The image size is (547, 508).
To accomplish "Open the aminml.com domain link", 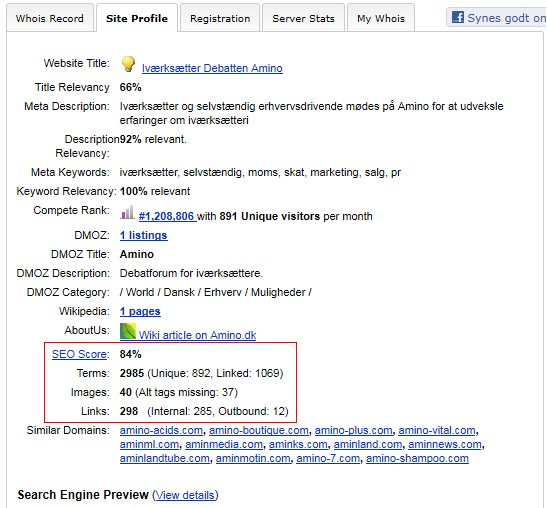I will [x=149, y=444].
